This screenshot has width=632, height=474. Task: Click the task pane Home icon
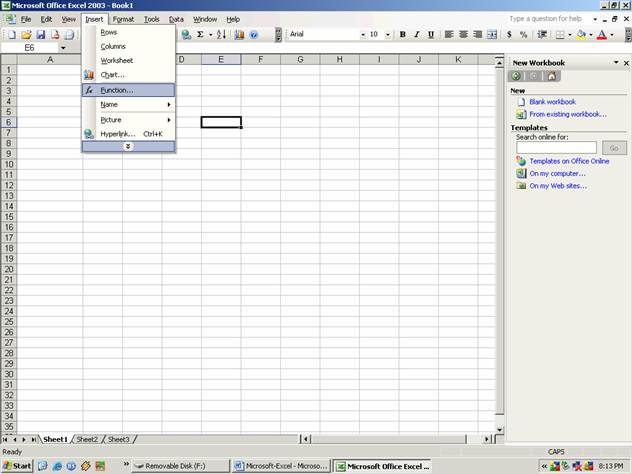[x=551, y=76]
